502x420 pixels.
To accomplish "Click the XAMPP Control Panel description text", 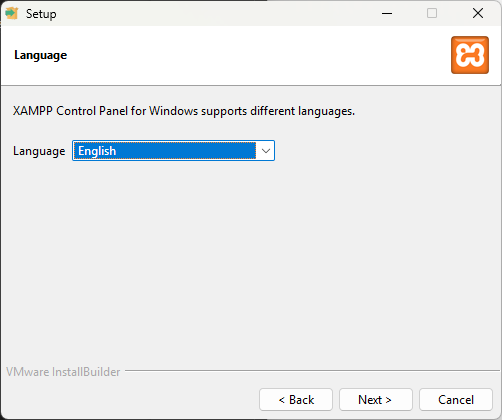I will tap(184, 111).
